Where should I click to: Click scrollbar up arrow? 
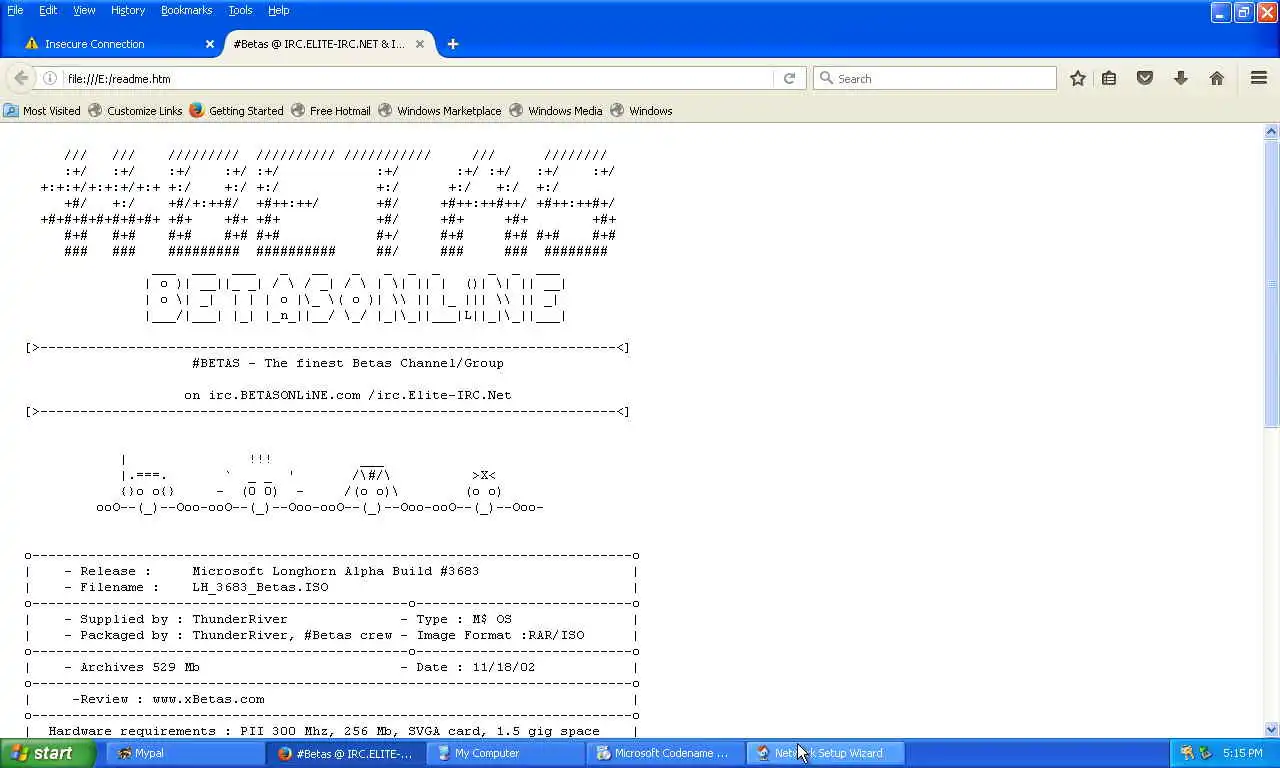coord(1272,131)
